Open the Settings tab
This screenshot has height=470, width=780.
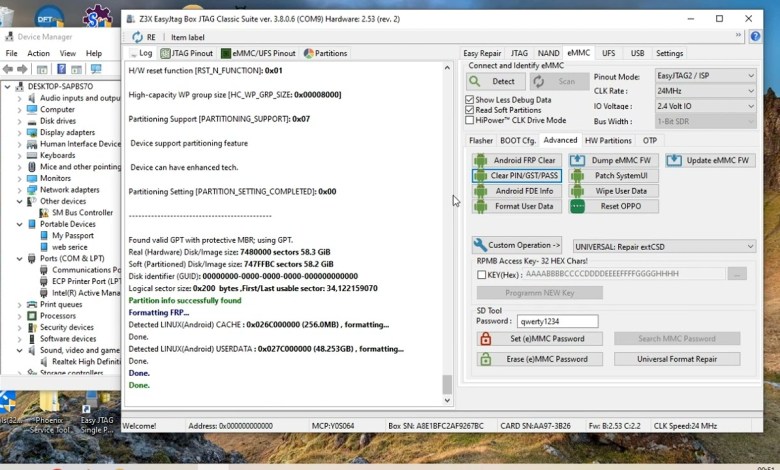pos(669,53)
